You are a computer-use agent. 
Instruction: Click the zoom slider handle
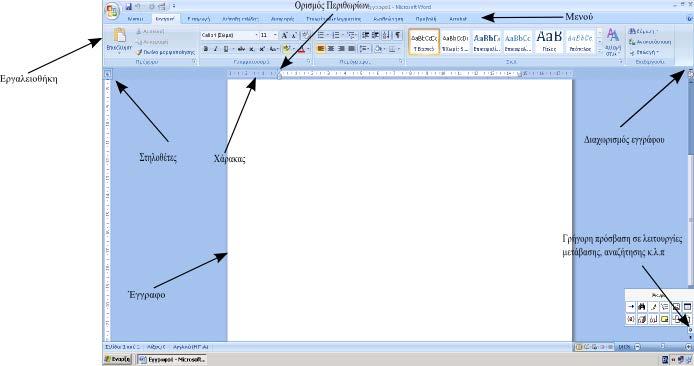[x=663, y=347]
